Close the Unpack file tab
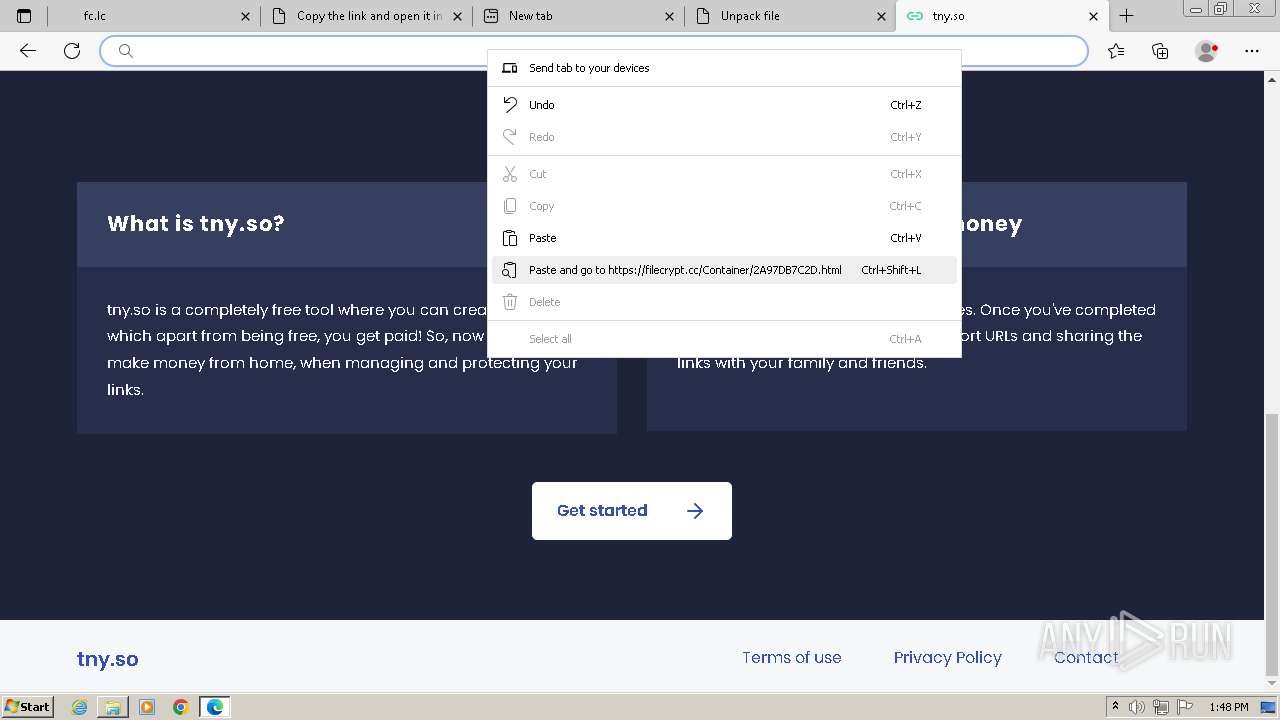Image resolution: width=1280 pixels, height=720 pixels. tap(881, 16)
